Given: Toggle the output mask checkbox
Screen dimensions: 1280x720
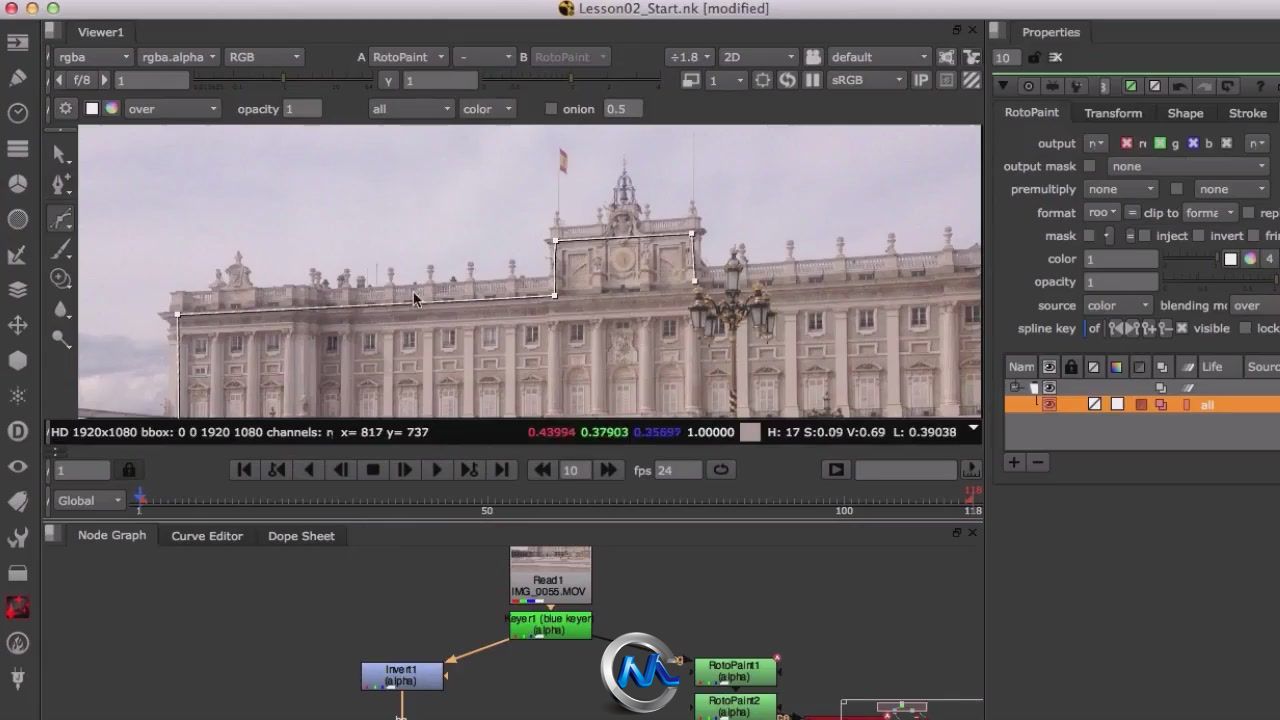Looking at the screenshot, I should [x=1090, y=166].
